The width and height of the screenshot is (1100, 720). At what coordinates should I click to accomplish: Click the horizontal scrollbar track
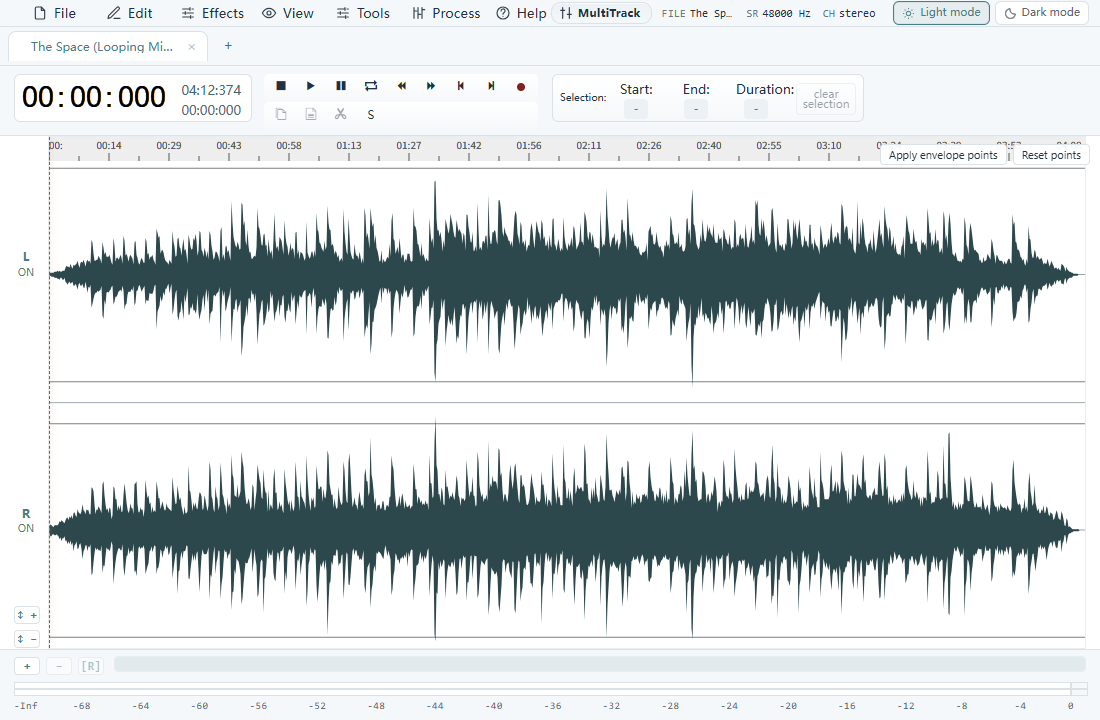[x=600, y=664]
